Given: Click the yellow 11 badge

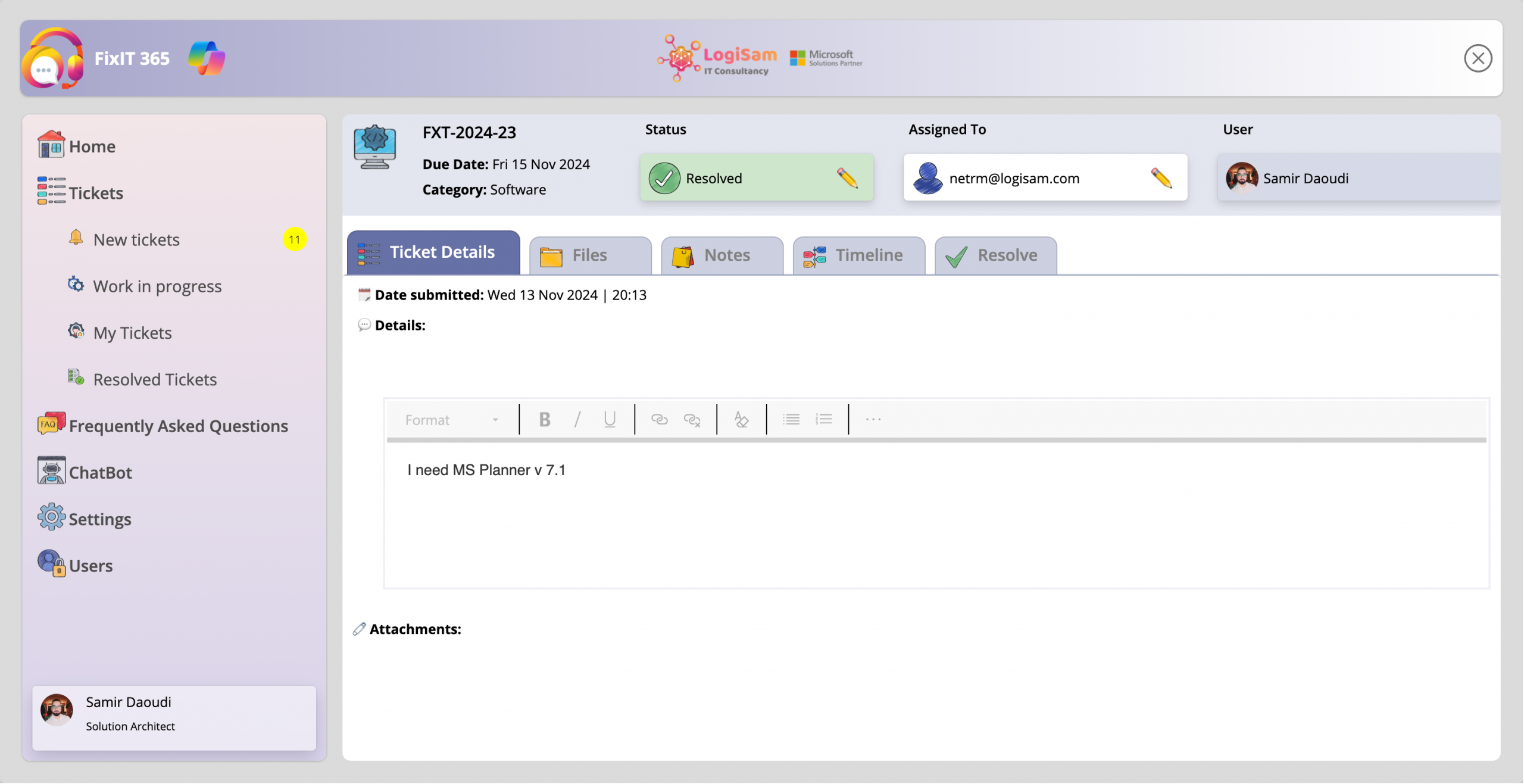Looking at the screenshot, I should (x=295, y=239).
